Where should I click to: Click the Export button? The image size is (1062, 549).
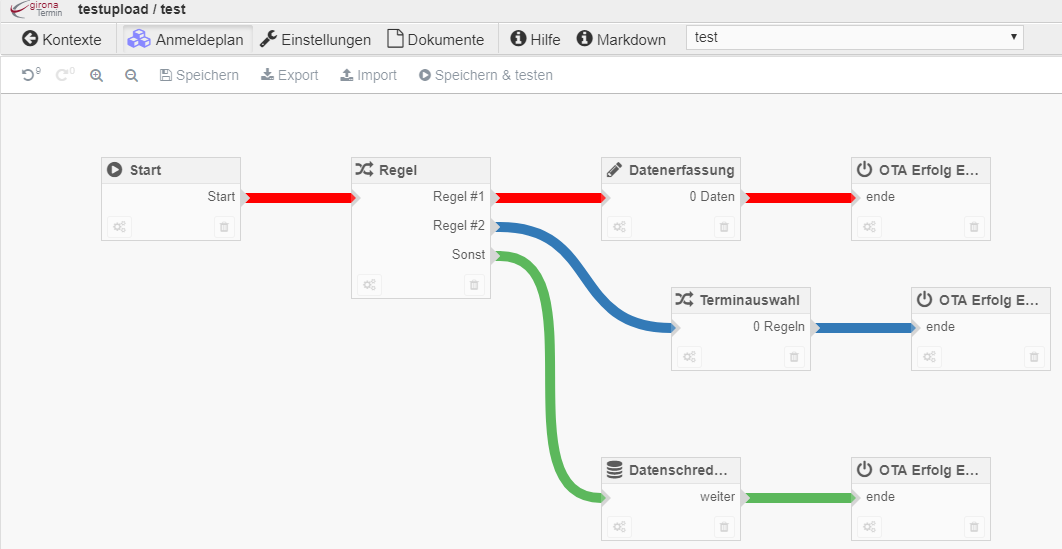click(x=289, y=75)
